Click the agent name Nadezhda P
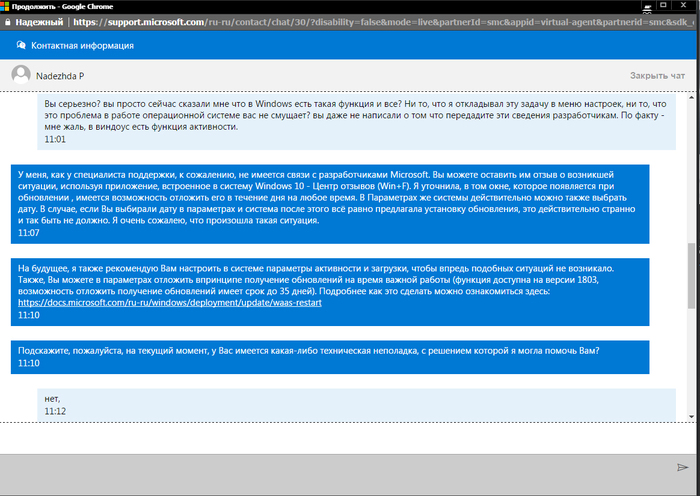The width and height of the screenshot is (700, 496). coord(60,76)
